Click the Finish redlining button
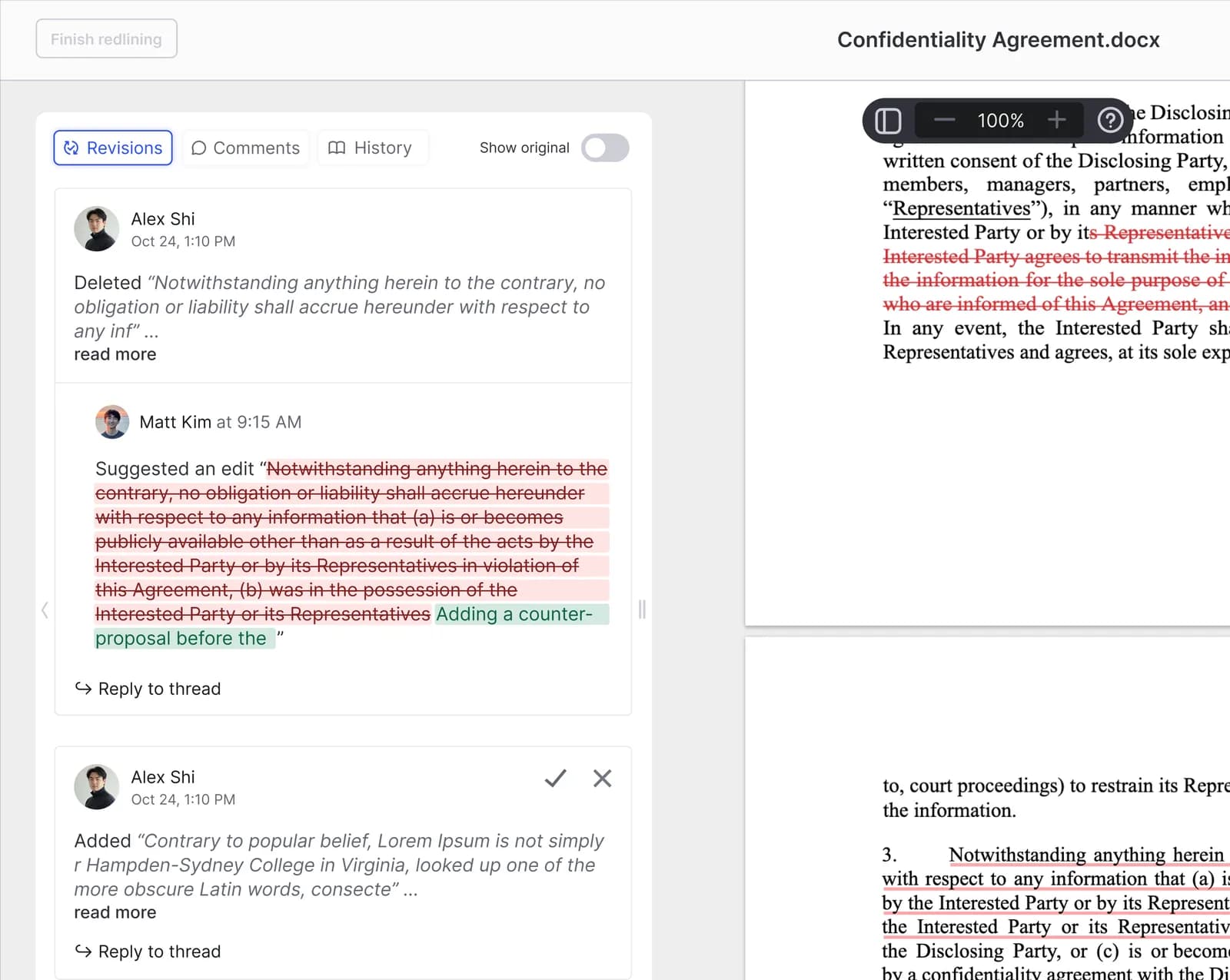The width and height of the screenshot is (1230, 980). click(x=107, y=38)
